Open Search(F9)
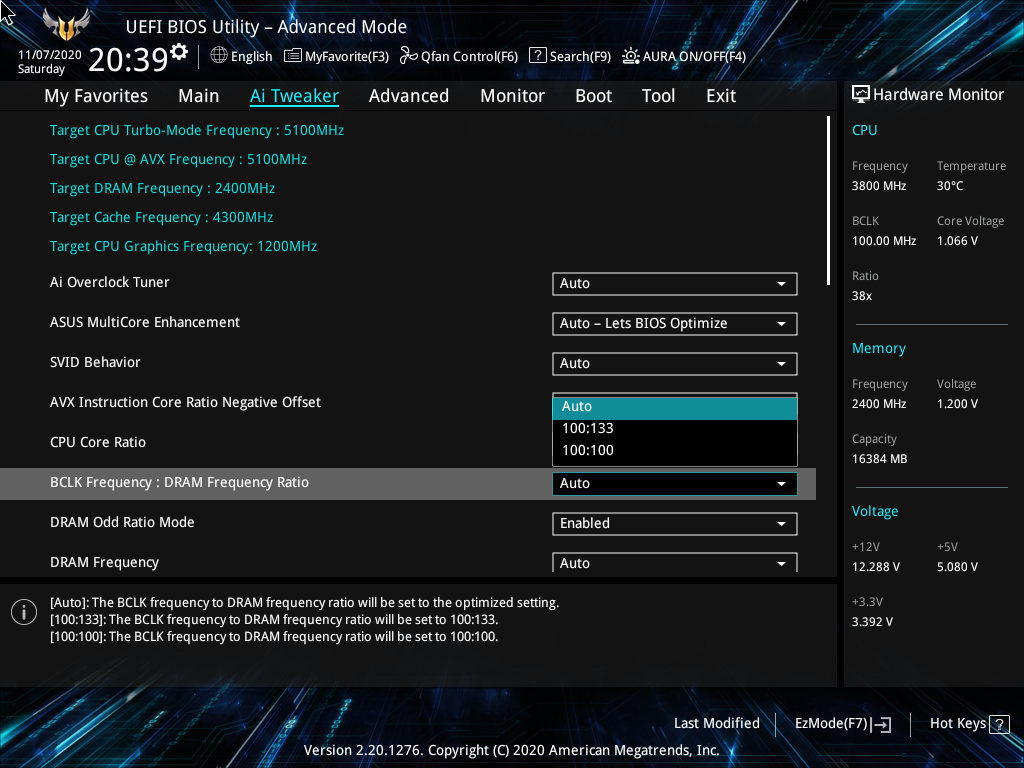The image size is (1024, 768). (x=569, y=56)
